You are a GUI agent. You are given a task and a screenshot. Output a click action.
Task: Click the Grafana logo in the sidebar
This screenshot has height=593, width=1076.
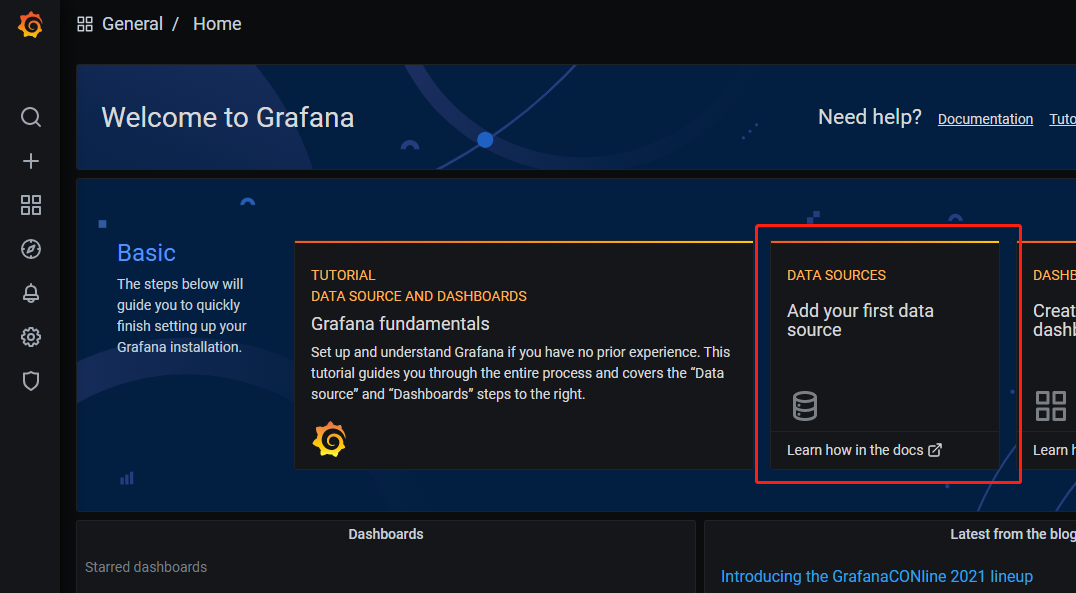31,25
